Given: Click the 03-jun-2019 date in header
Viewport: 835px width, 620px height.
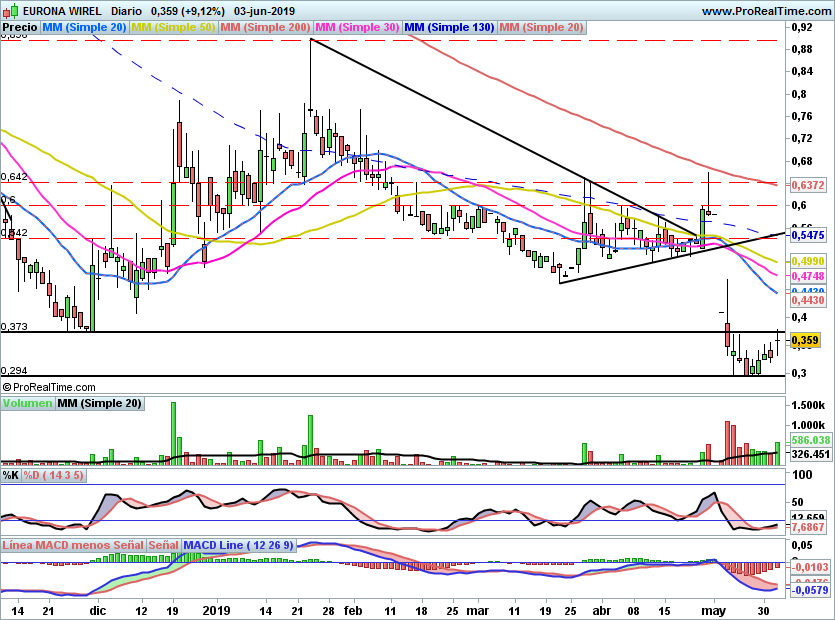Looking at the screenshot, I should coord(264,11).
